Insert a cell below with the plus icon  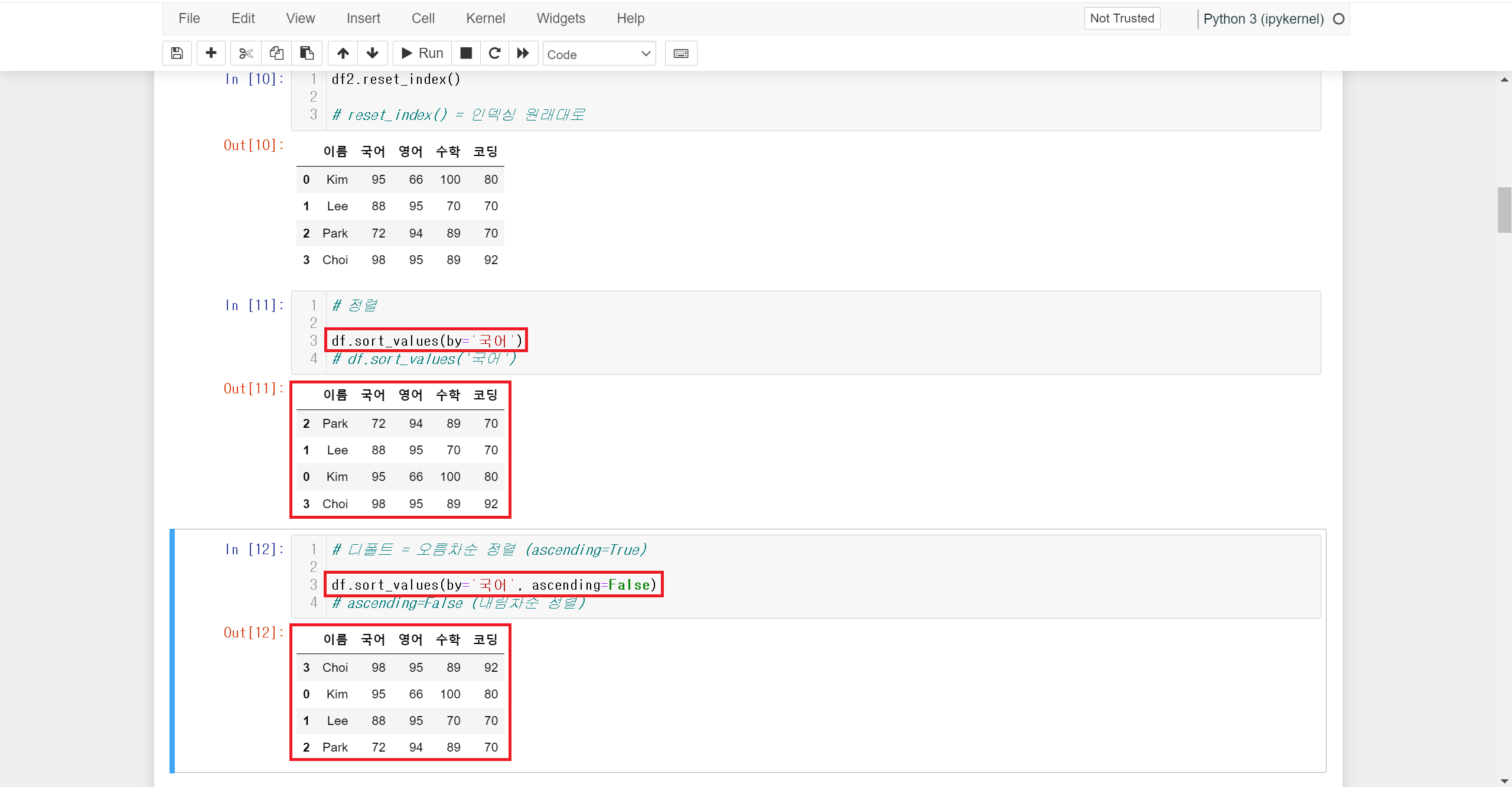[x=211, y=53]
